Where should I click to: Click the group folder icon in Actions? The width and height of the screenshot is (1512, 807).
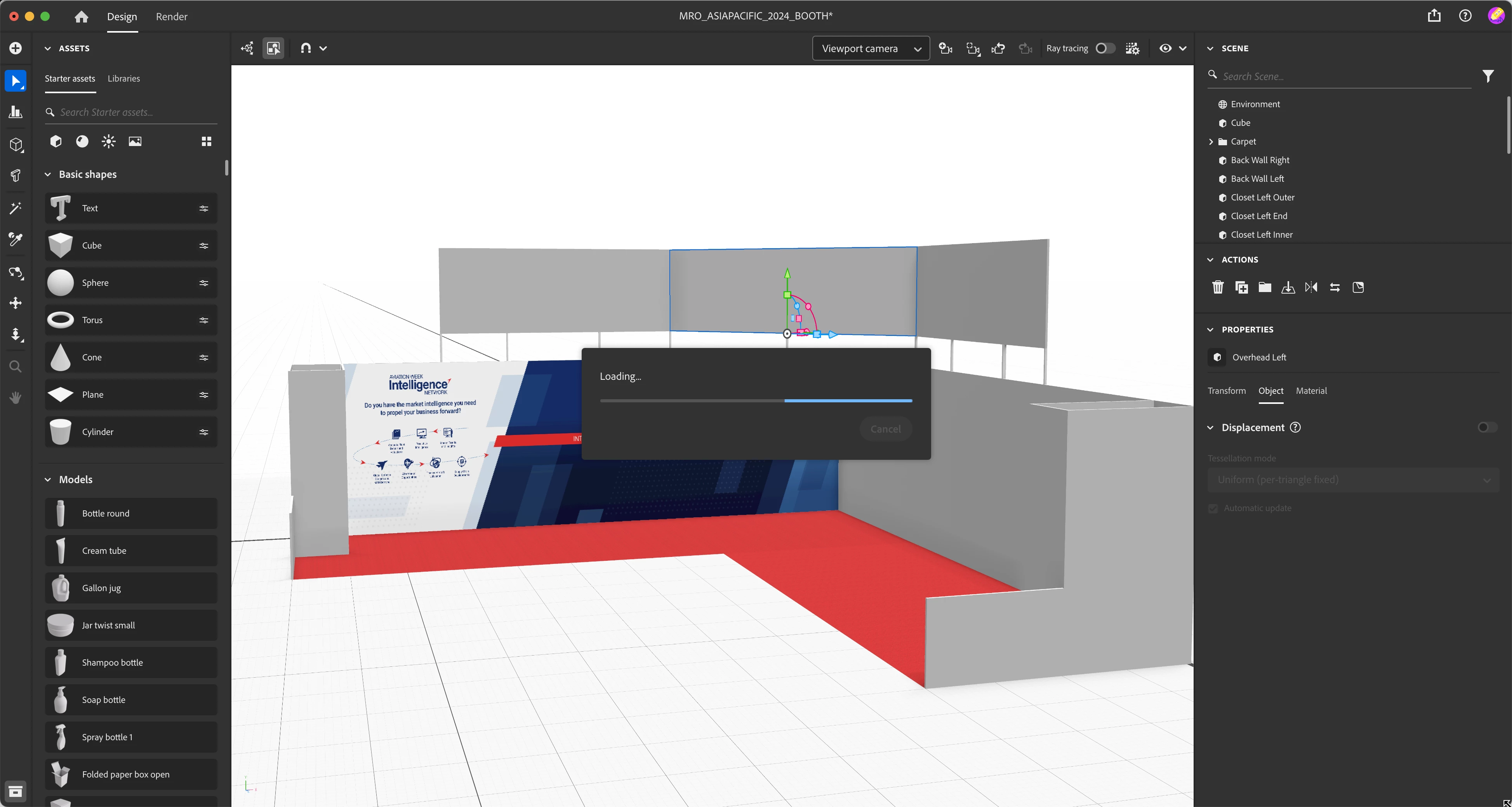tap(1264, 287)
